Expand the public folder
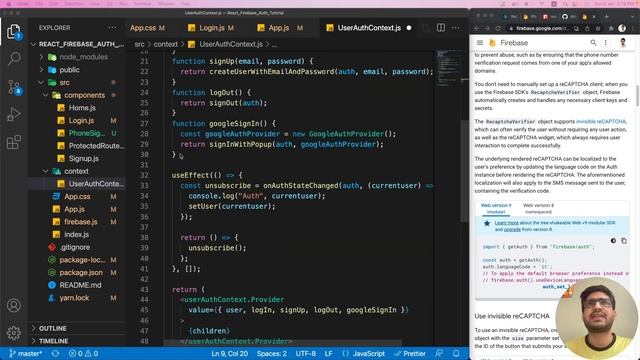Screen dimensions: 640x360 77,70
